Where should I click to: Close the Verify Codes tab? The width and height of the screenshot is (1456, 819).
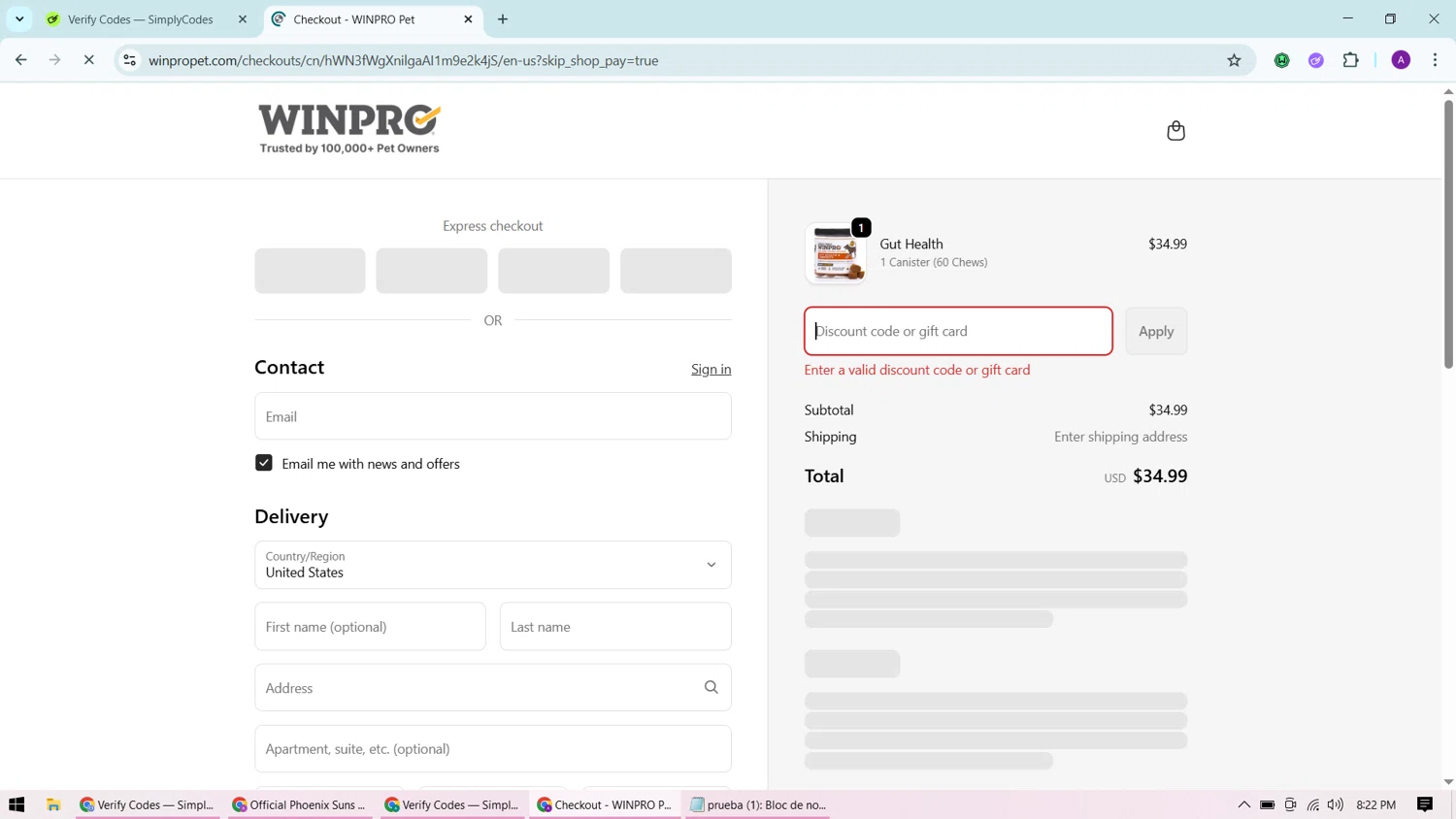(x=243, y=19)
